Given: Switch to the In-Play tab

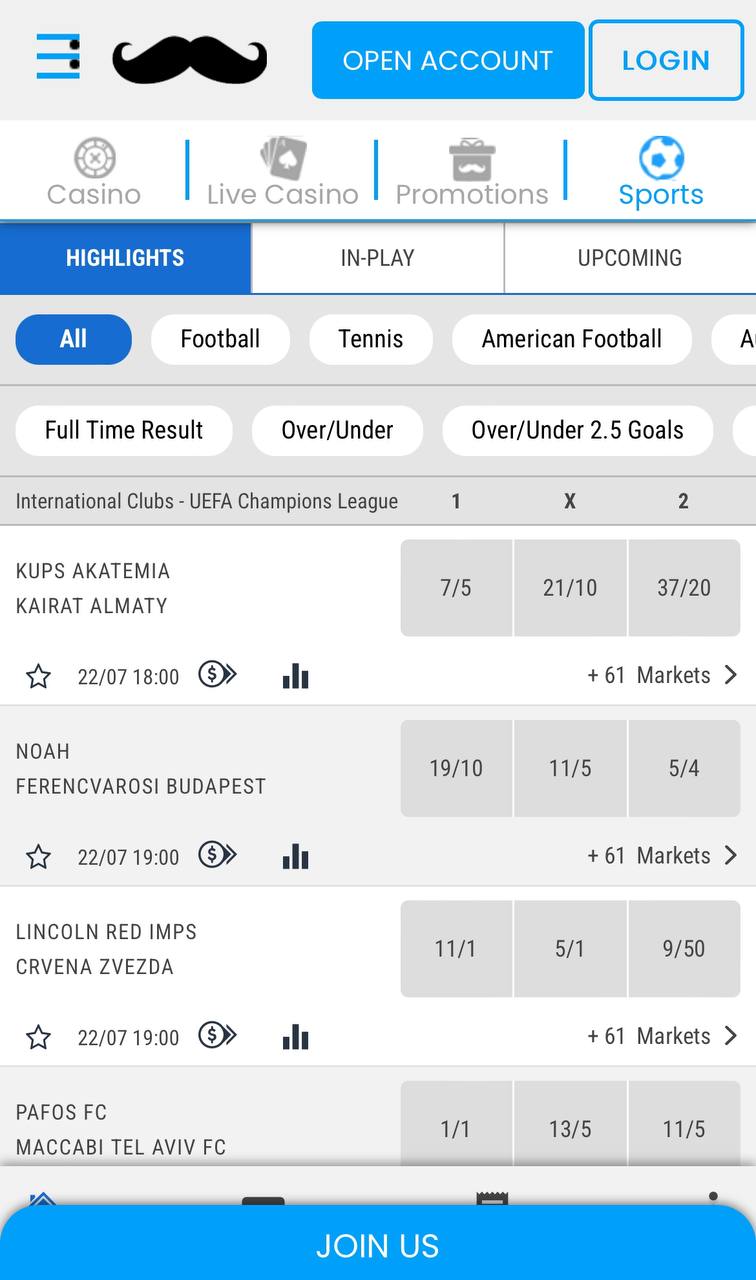Looking at the screenshot, I should point(377,258).
